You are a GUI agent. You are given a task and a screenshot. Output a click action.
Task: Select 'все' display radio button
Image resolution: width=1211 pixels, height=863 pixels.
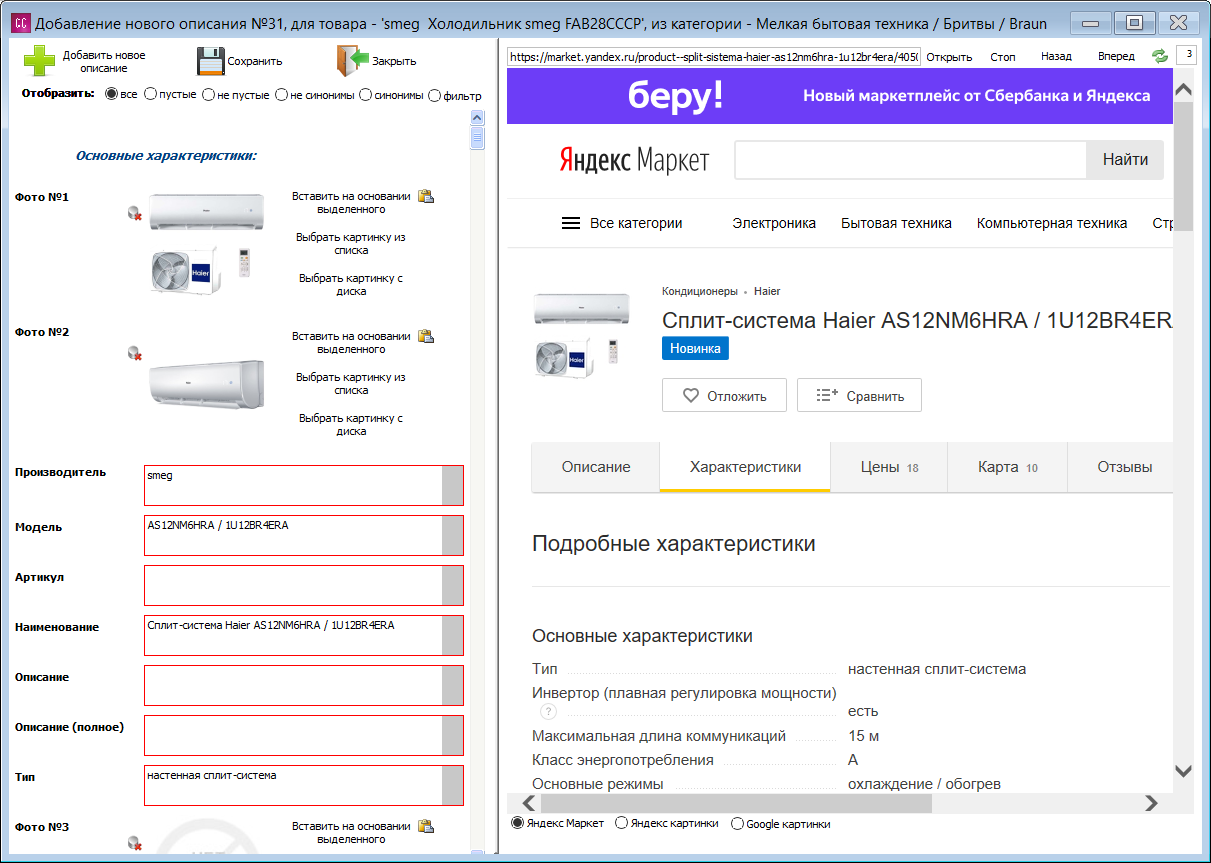pyautogui.click(x=112, y=94)
